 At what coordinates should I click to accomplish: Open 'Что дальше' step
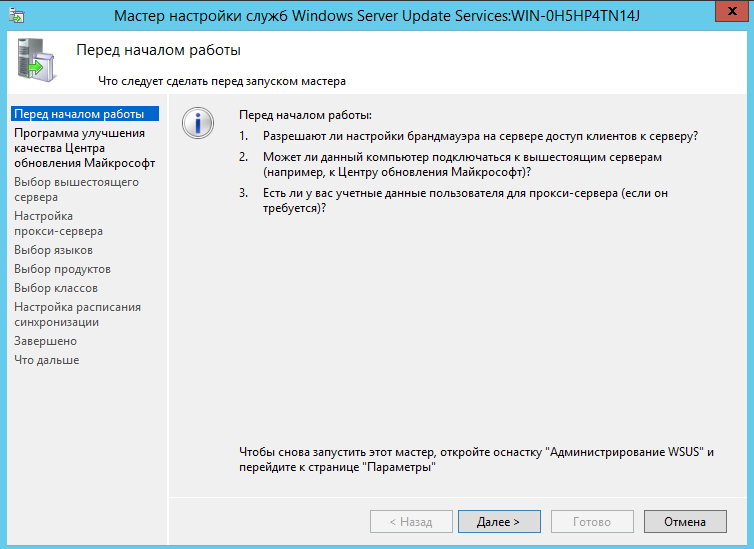coord(47,360)
